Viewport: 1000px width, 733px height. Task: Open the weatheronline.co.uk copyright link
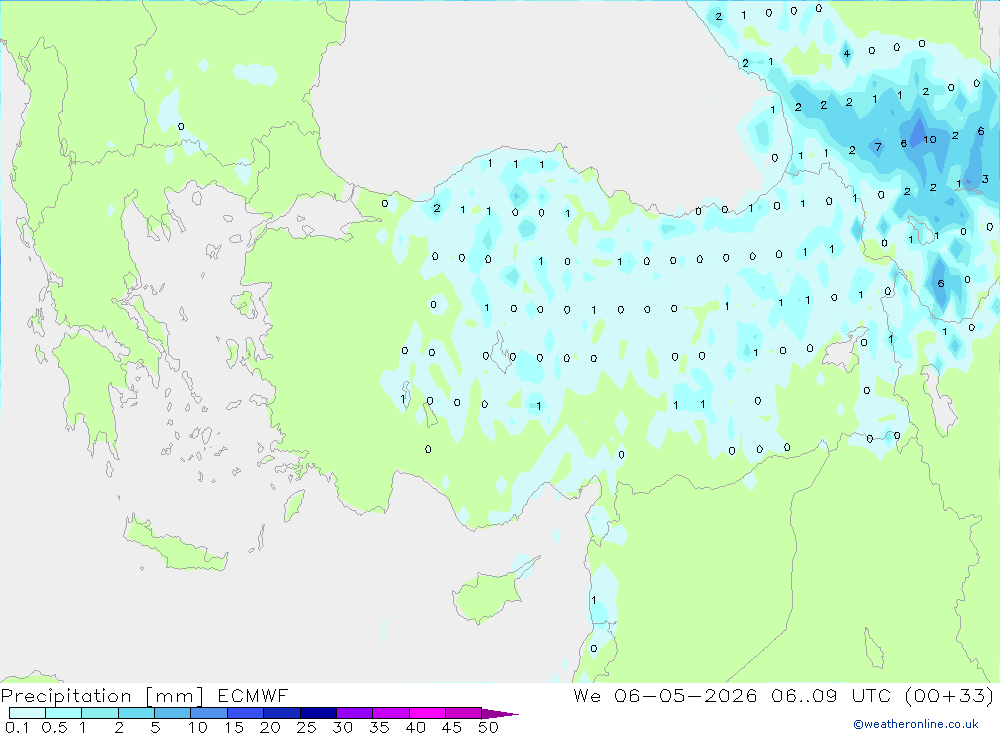915,724
